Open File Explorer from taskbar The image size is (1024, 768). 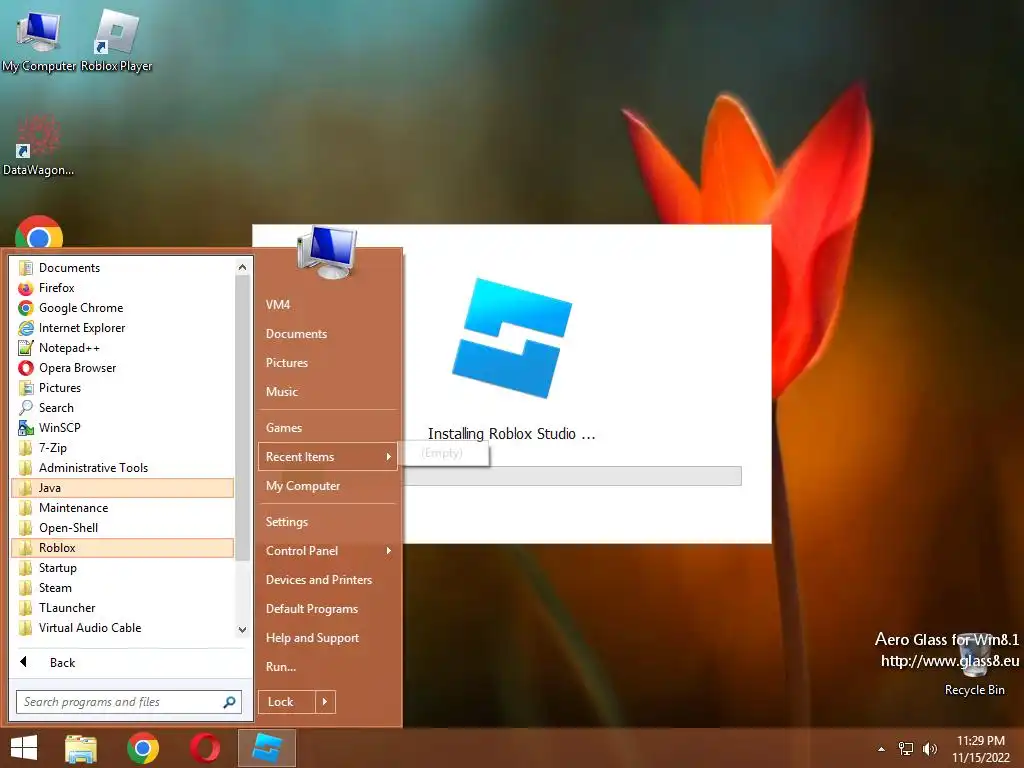pyautogui.click(x=81, y=748)
